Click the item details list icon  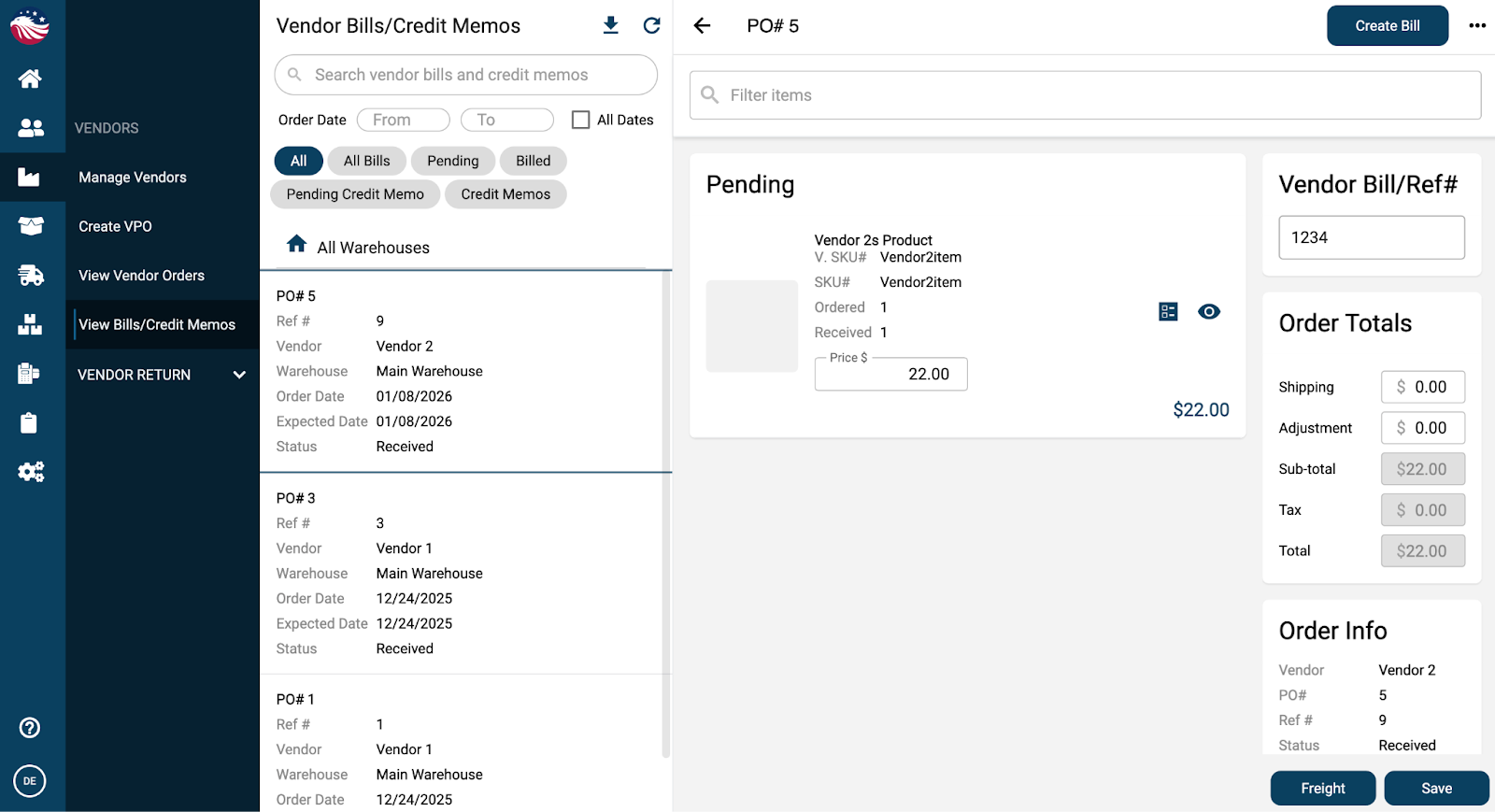1168,311
